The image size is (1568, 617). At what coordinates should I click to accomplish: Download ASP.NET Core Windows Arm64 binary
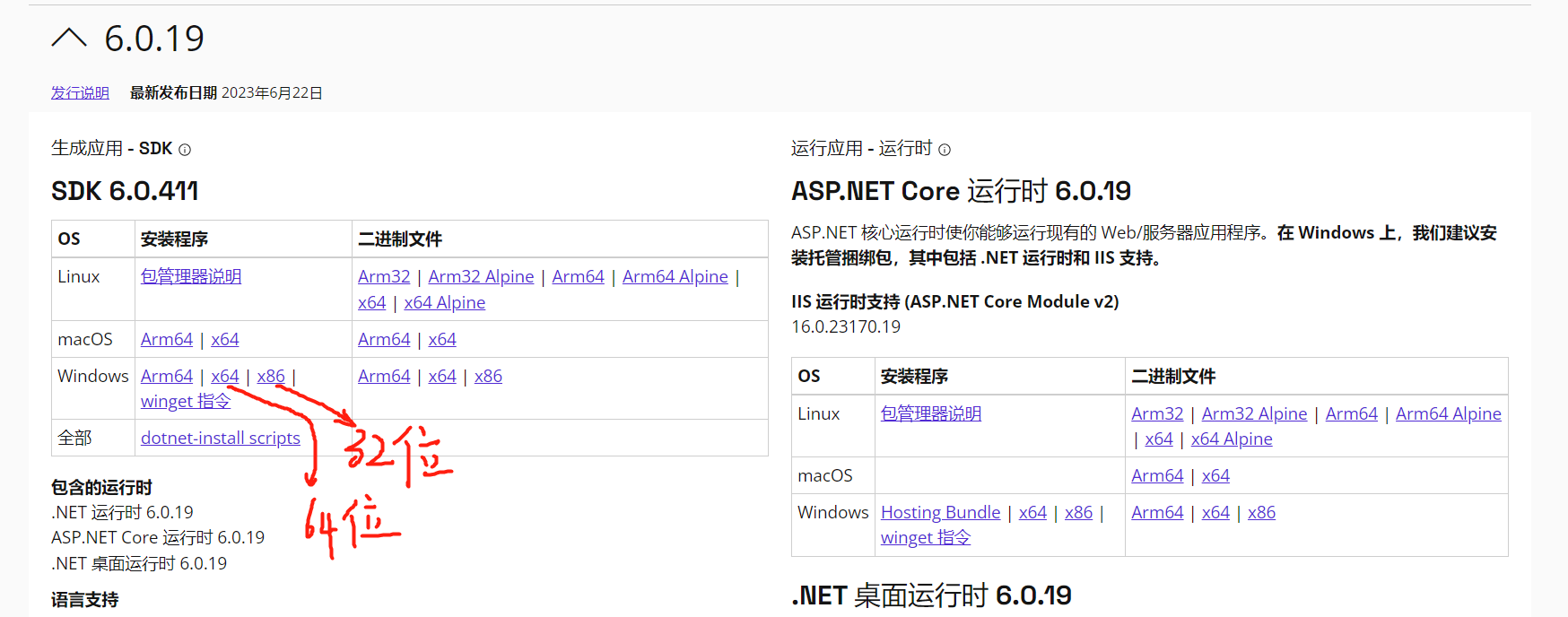(x=1157, y=512)
